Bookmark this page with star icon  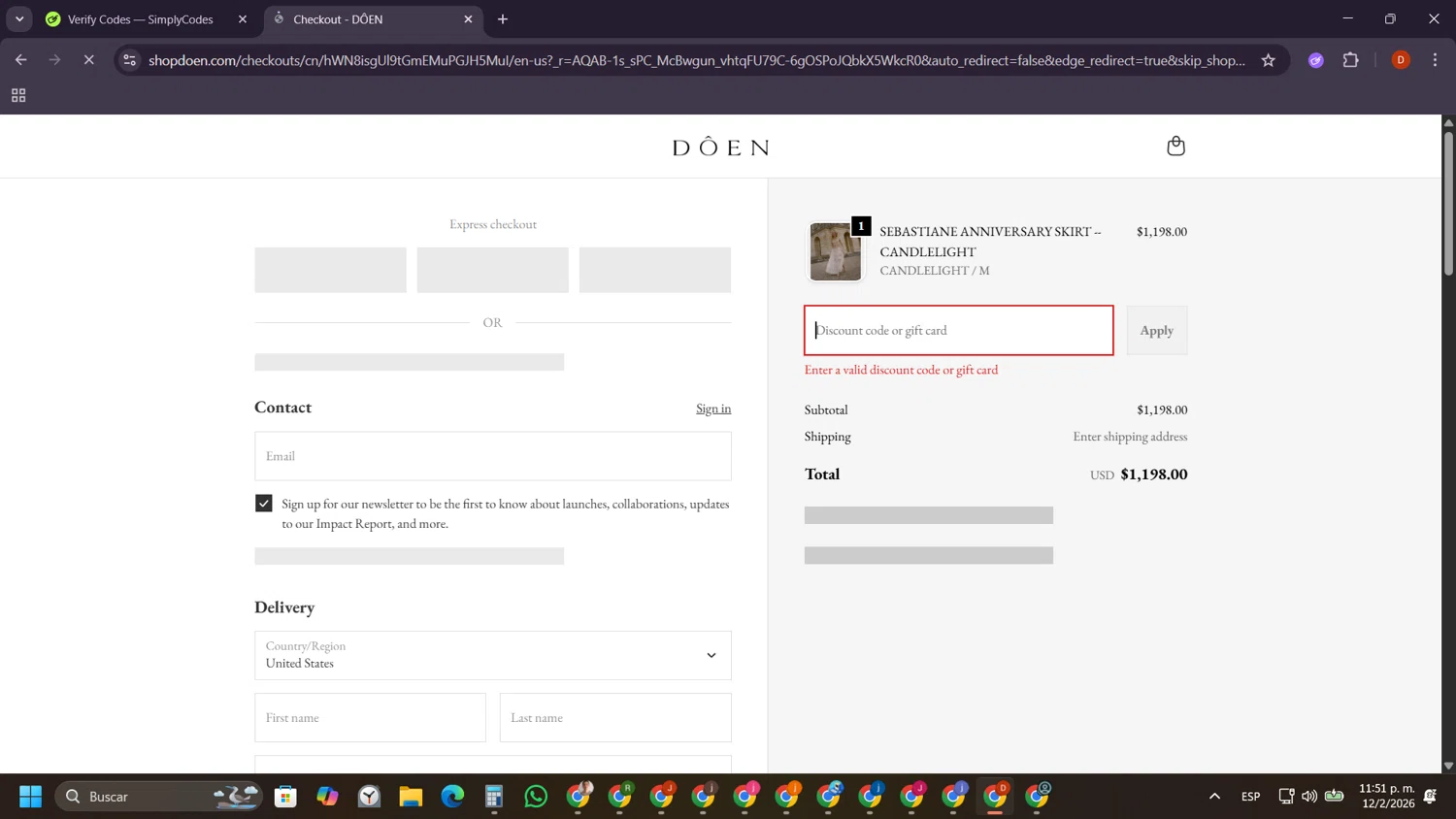[1268, 60]
